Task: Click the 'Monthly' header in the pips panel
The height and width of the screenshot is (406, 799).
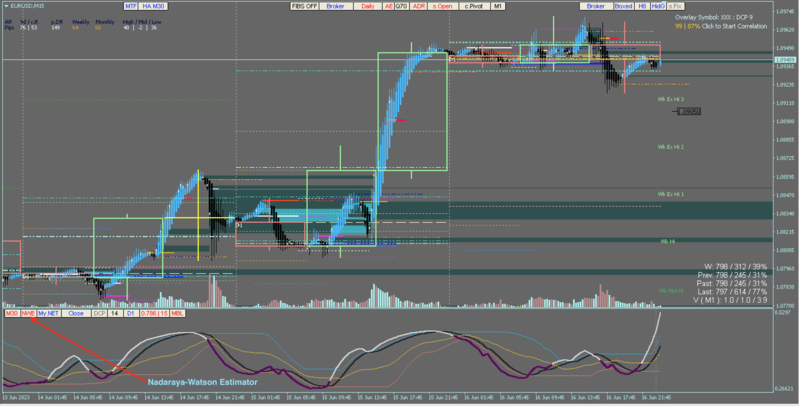Action: pos(105,22)
